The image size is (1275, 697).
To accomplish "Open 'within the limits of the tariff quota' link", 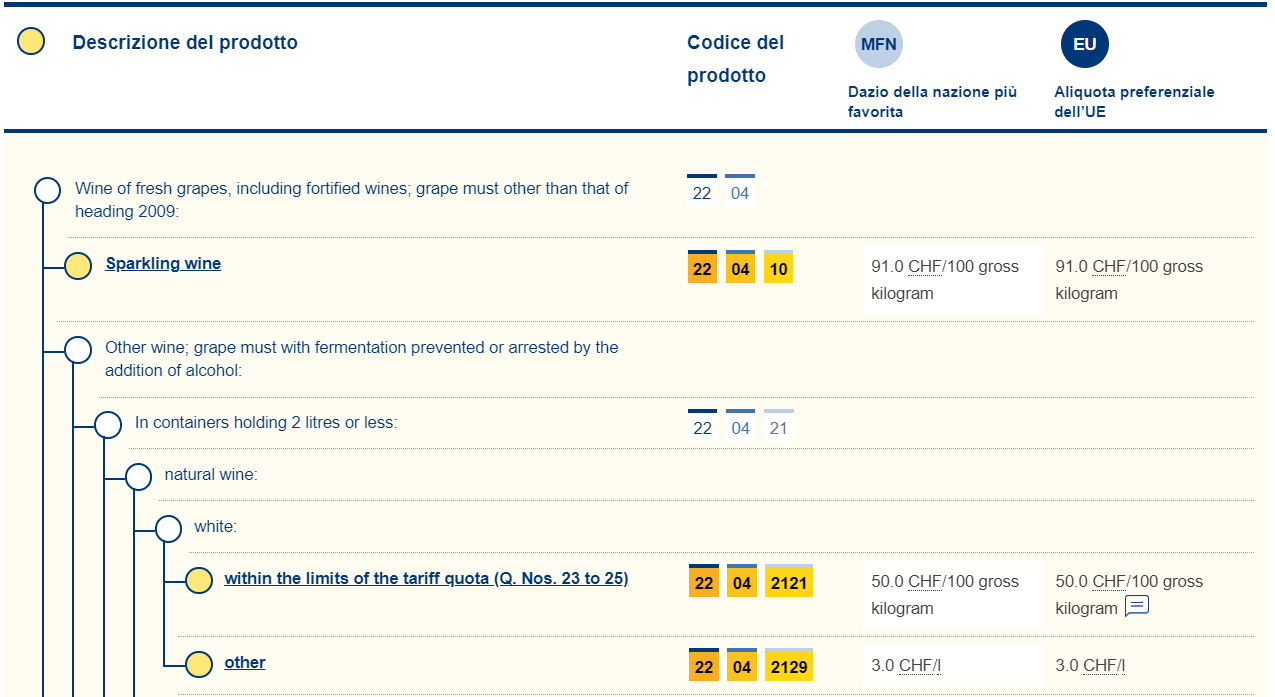I will [426, 578].
